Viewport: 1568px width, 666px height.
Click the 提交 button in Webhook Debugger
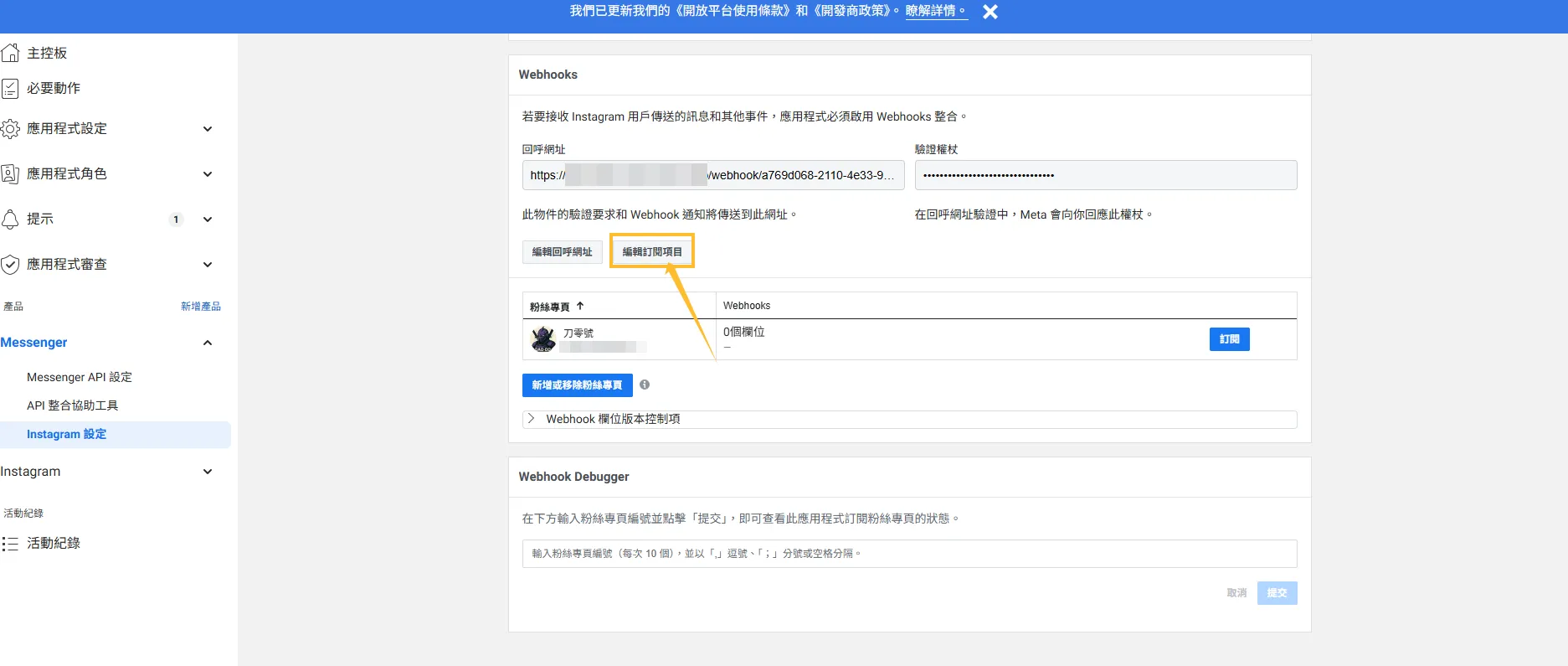pyautogui.click(x=1277, y=593)
